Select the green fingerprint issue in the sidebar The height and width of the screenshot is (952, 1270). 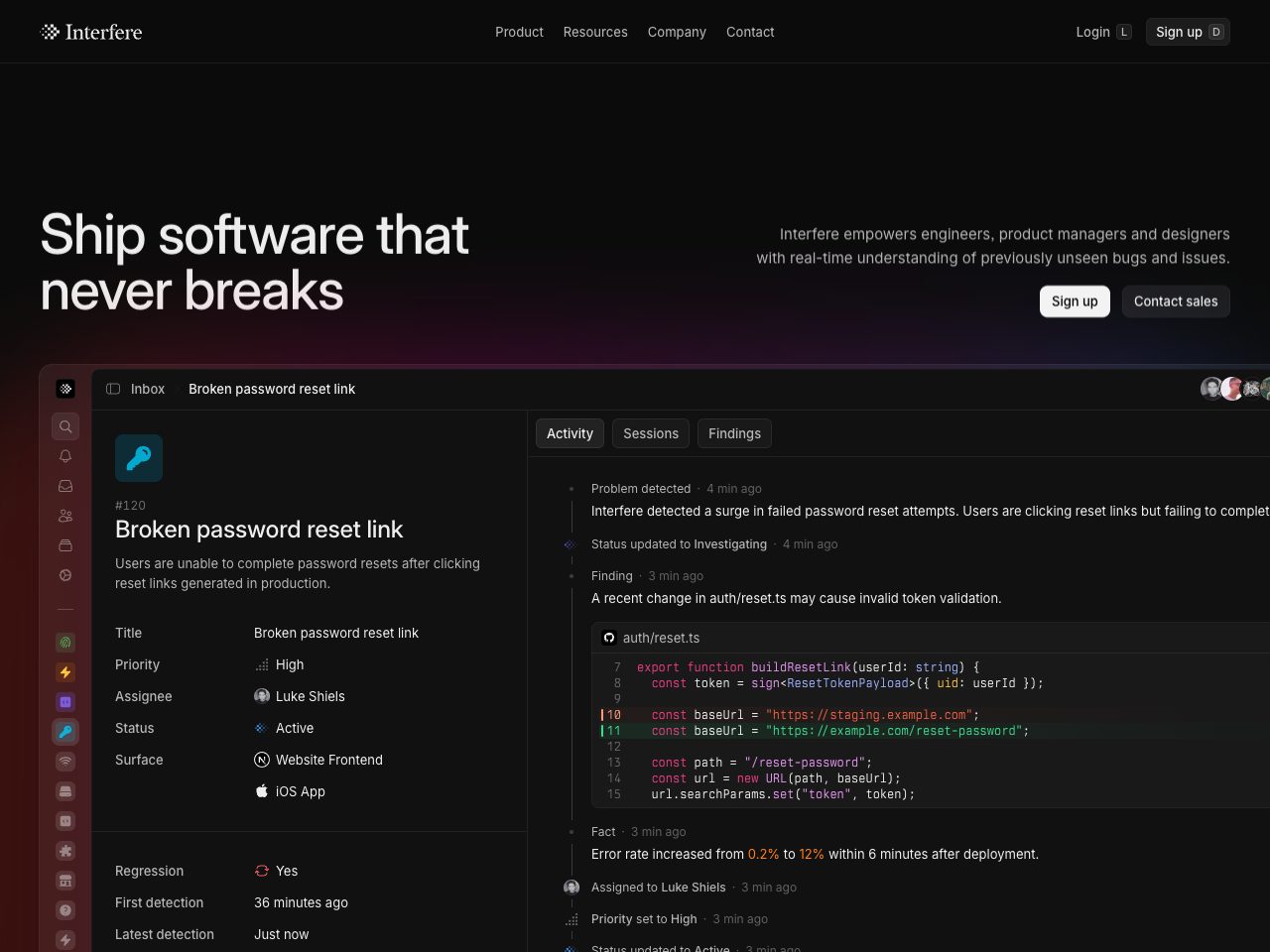[65, 643]
